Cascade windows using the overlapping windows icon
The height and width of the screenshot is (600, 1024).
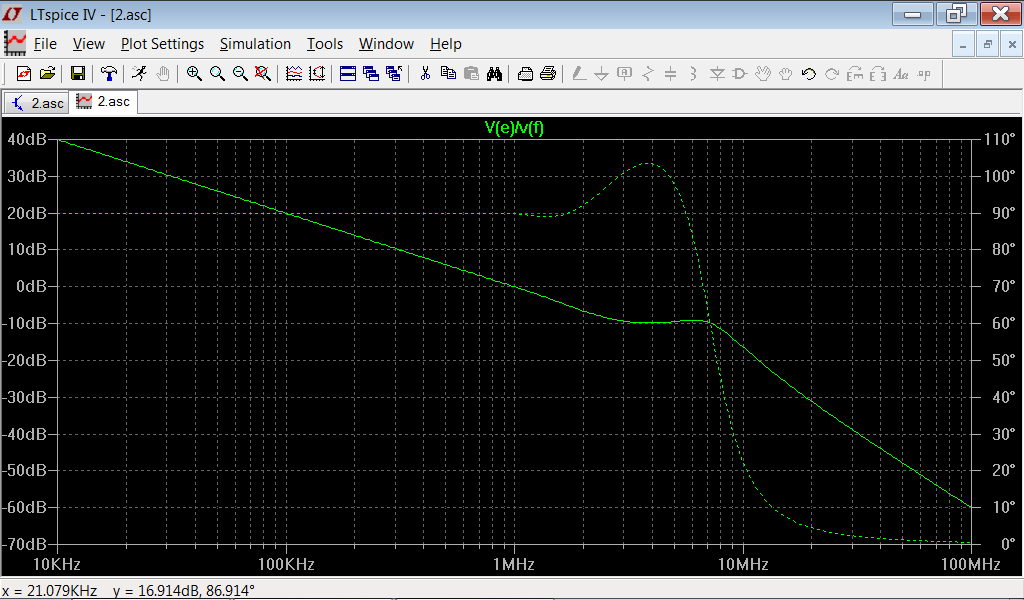point(371,74)
